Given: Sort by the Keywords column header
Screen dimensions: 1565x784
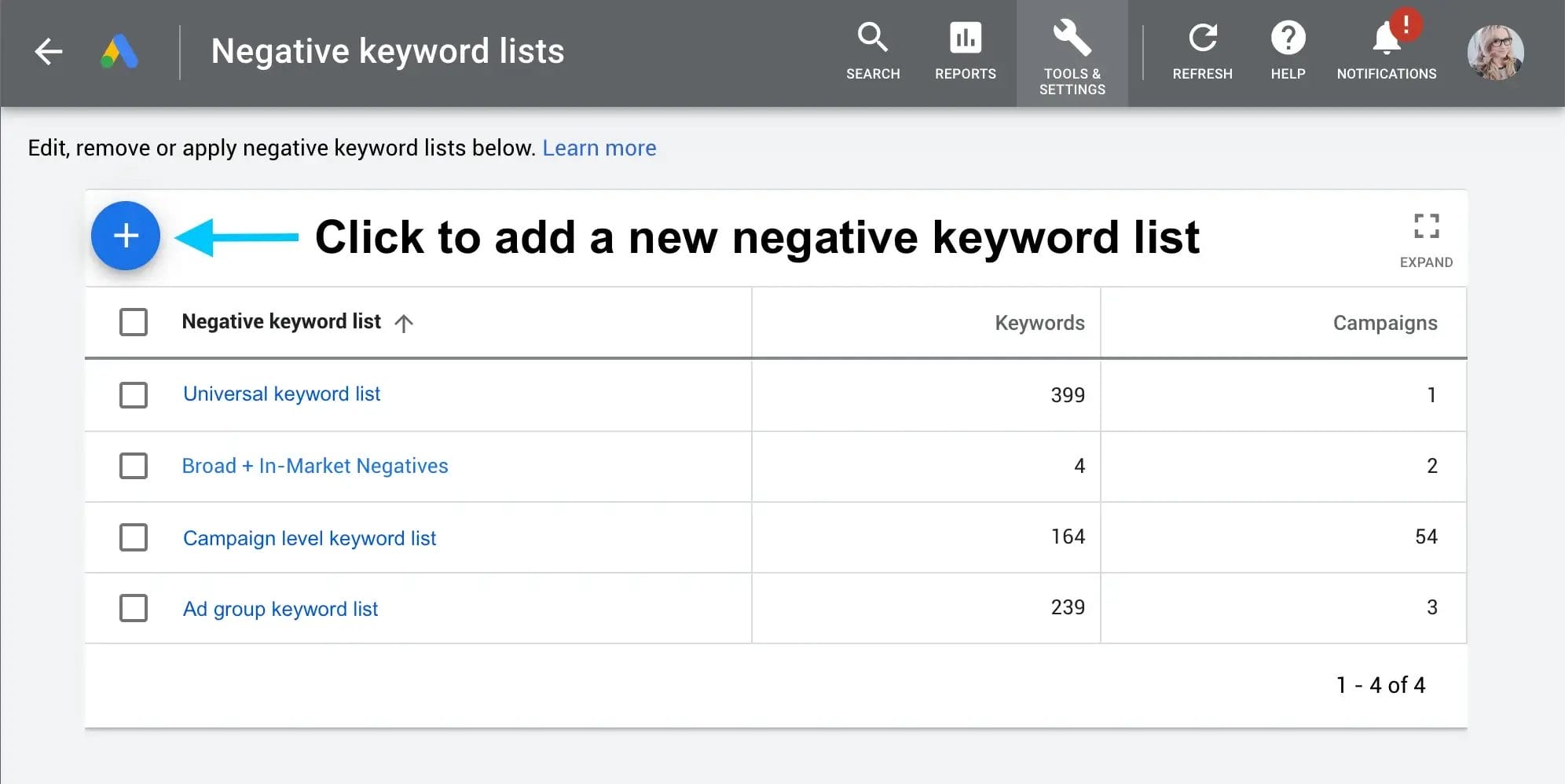Looking at the screenshot, I should click(x=1039, y=323).
